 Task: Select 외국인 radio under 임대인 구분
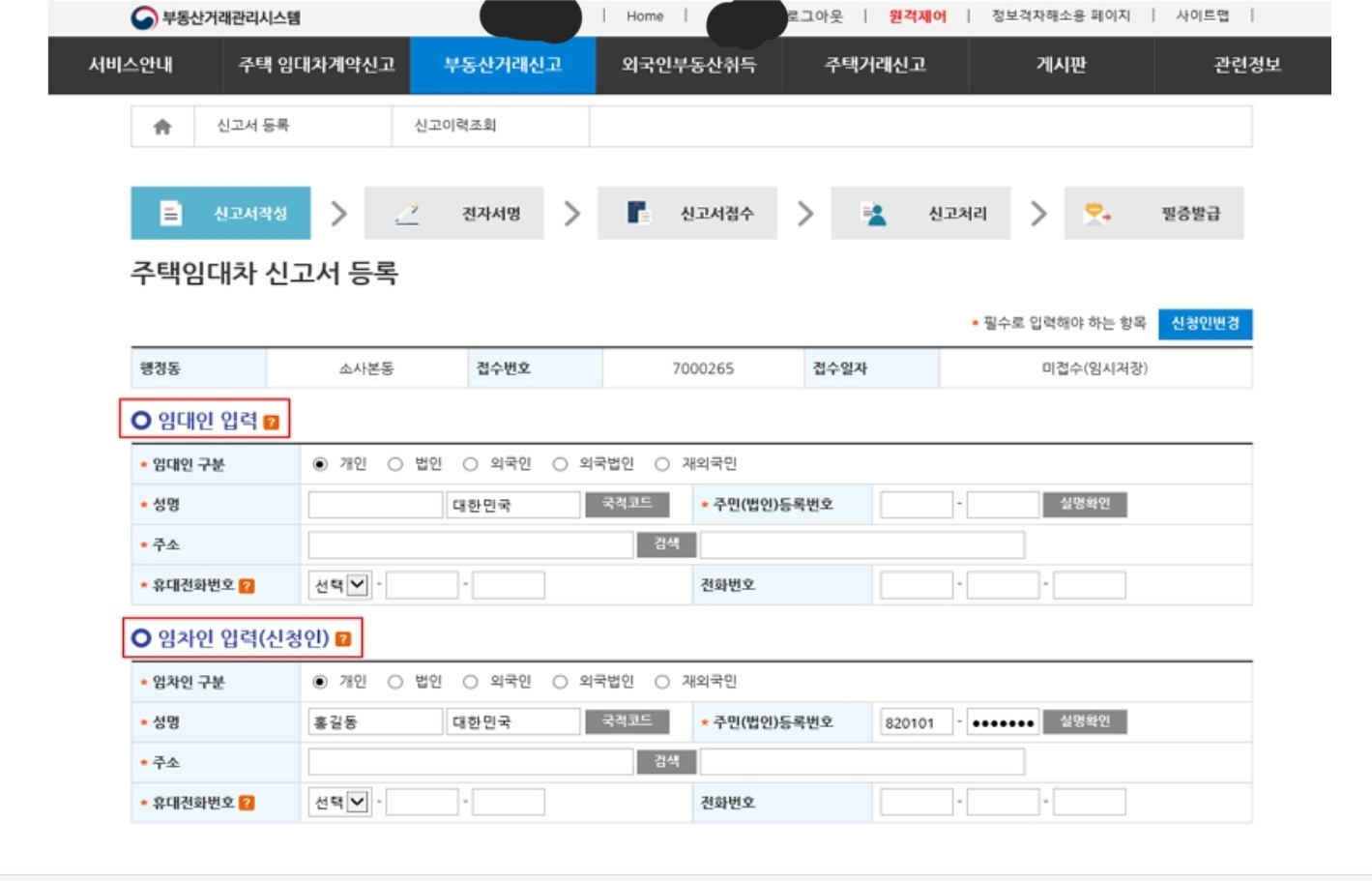point(470,464)
